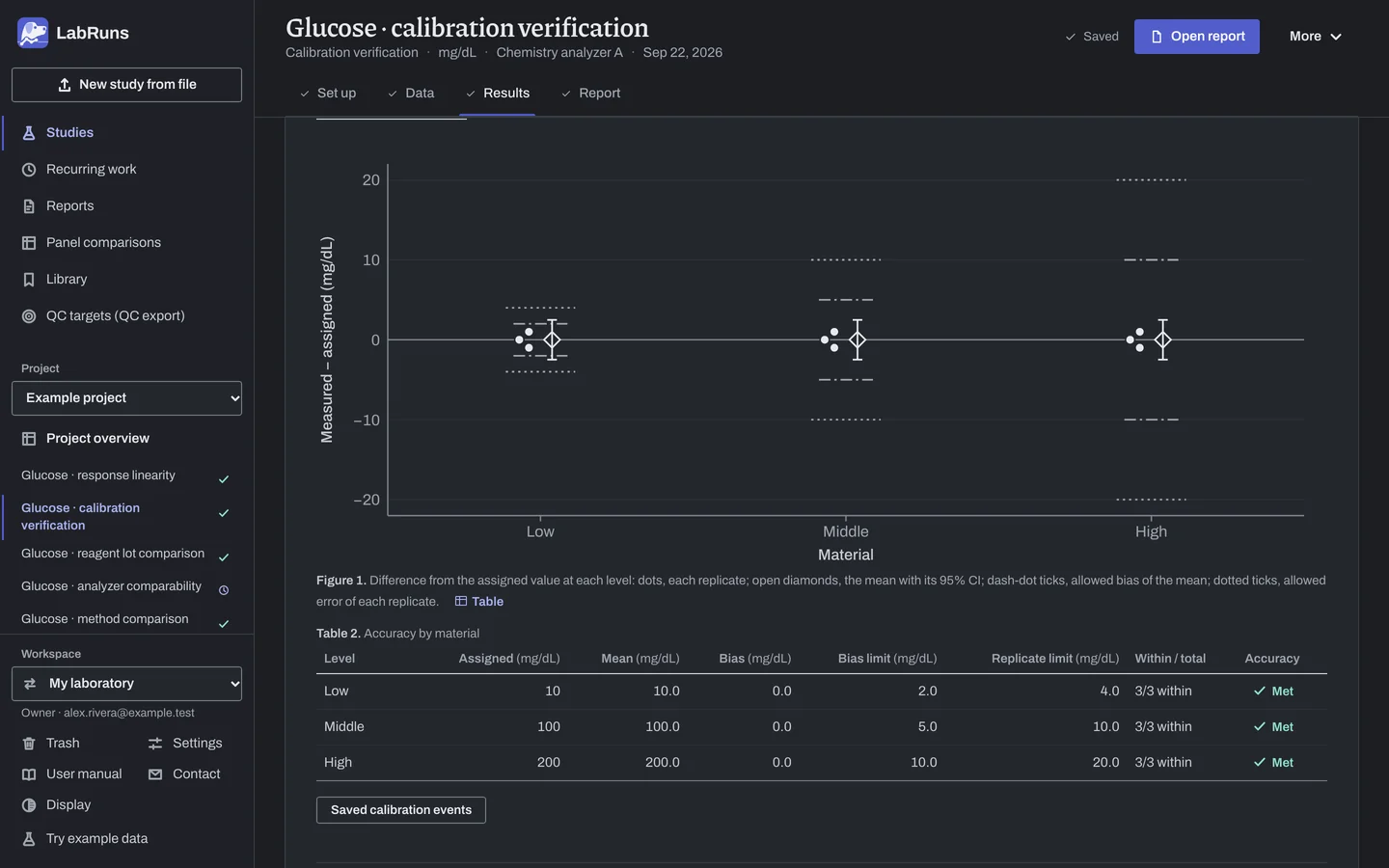
Task: Click the upload icon on New study button
Action: click(x=65, y=85)
